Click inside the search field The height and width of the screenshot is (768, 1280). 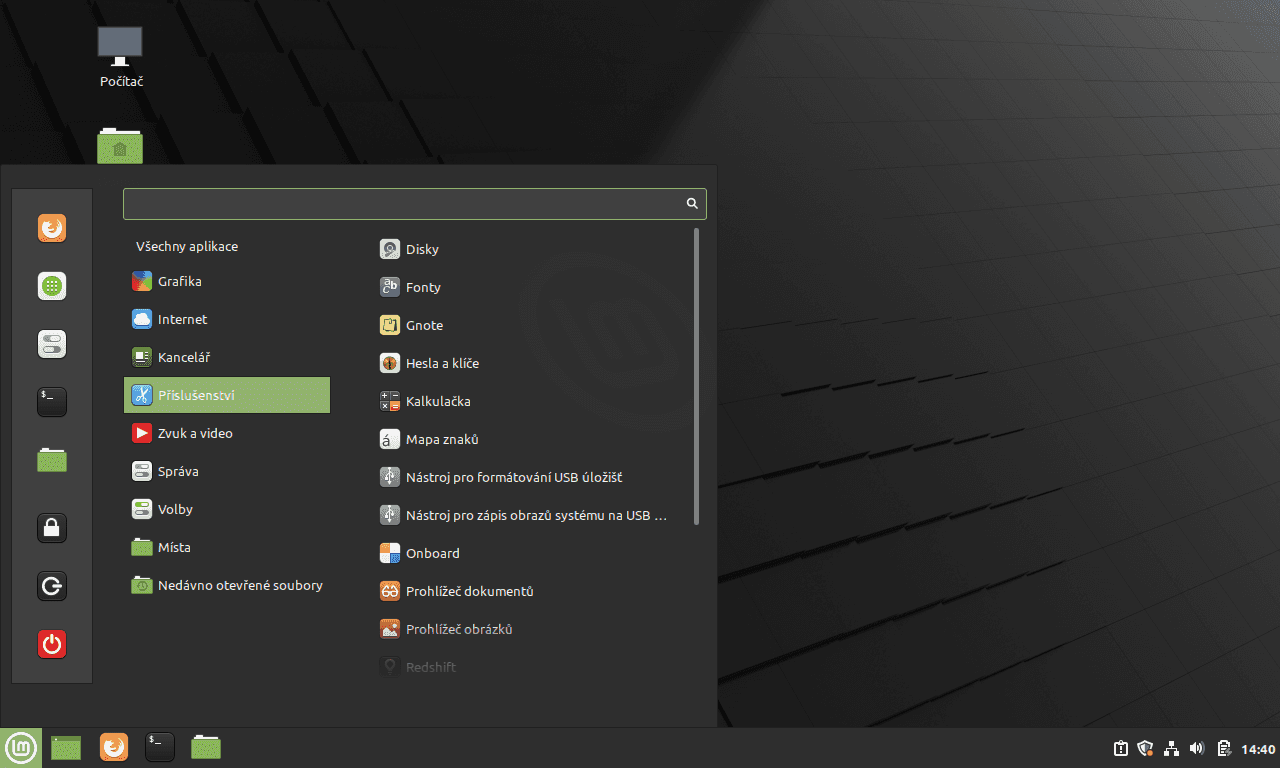(400, 203)
